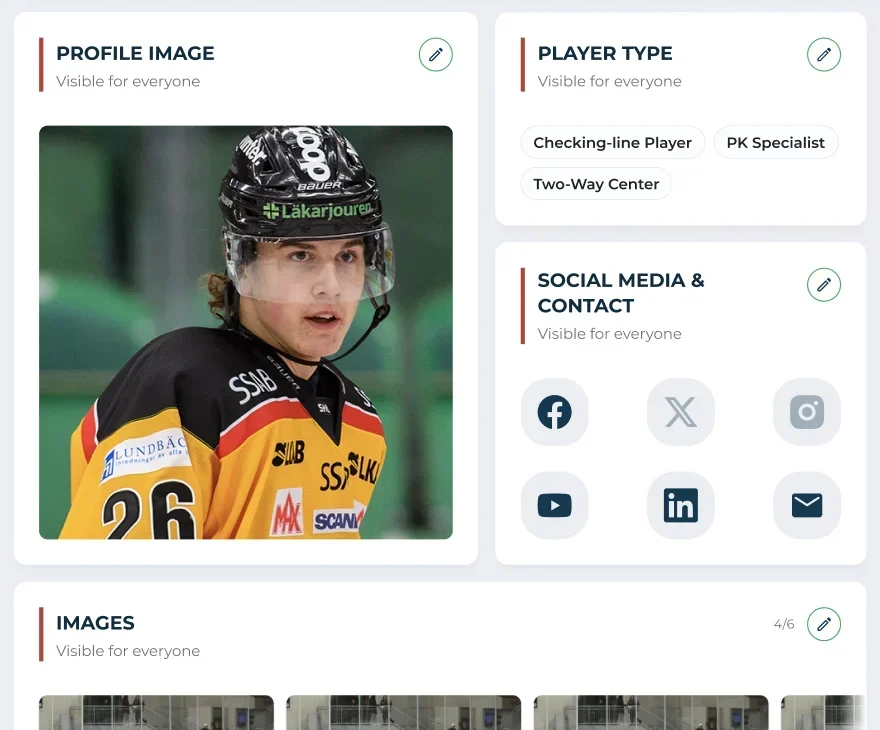
Task: Open the YouTube channel link
Action: pyautogui.click(x=554, y=506)
